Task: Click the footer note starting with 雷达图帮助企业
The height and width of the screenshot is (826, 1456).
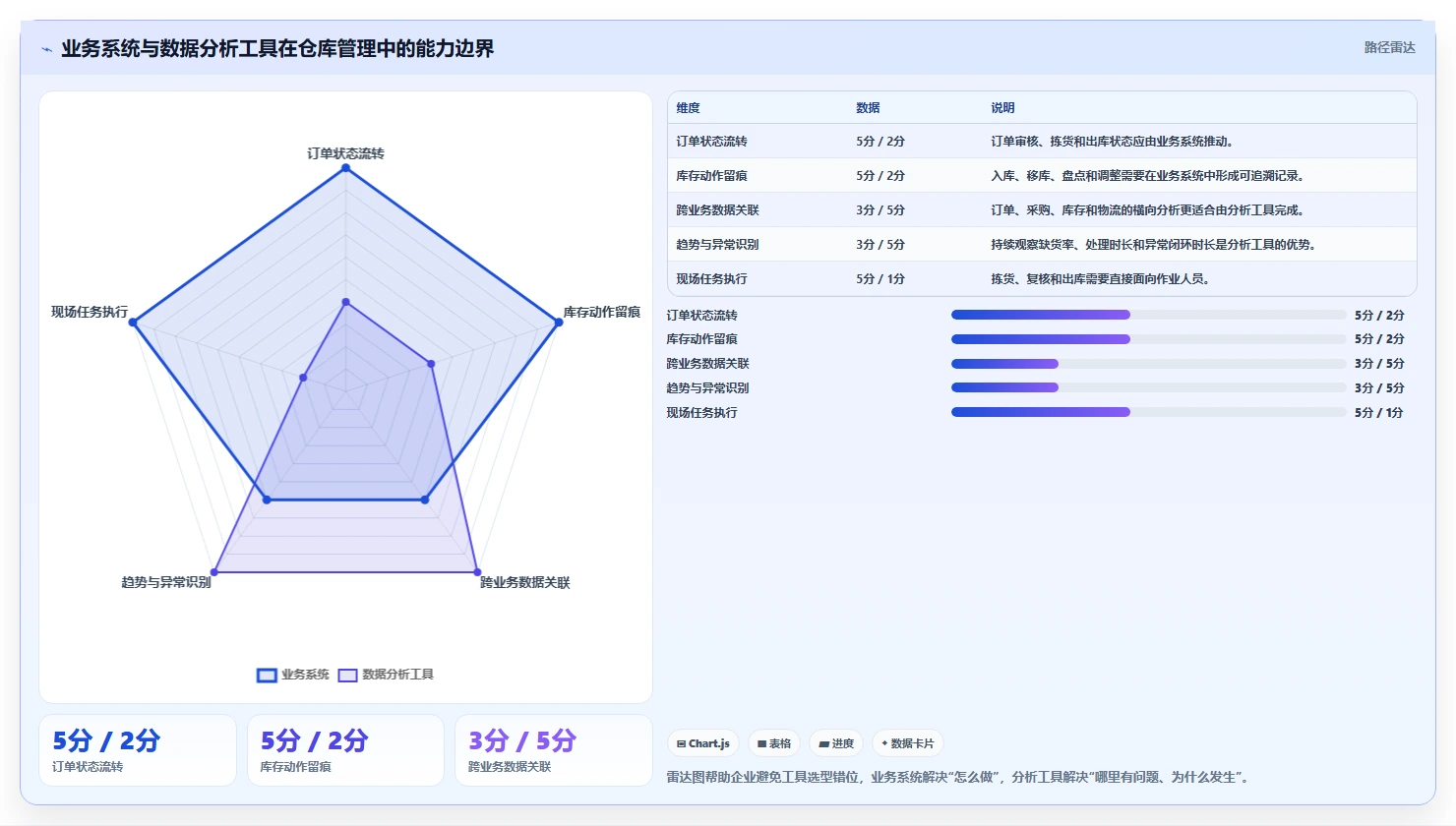Action: [959, 778]
